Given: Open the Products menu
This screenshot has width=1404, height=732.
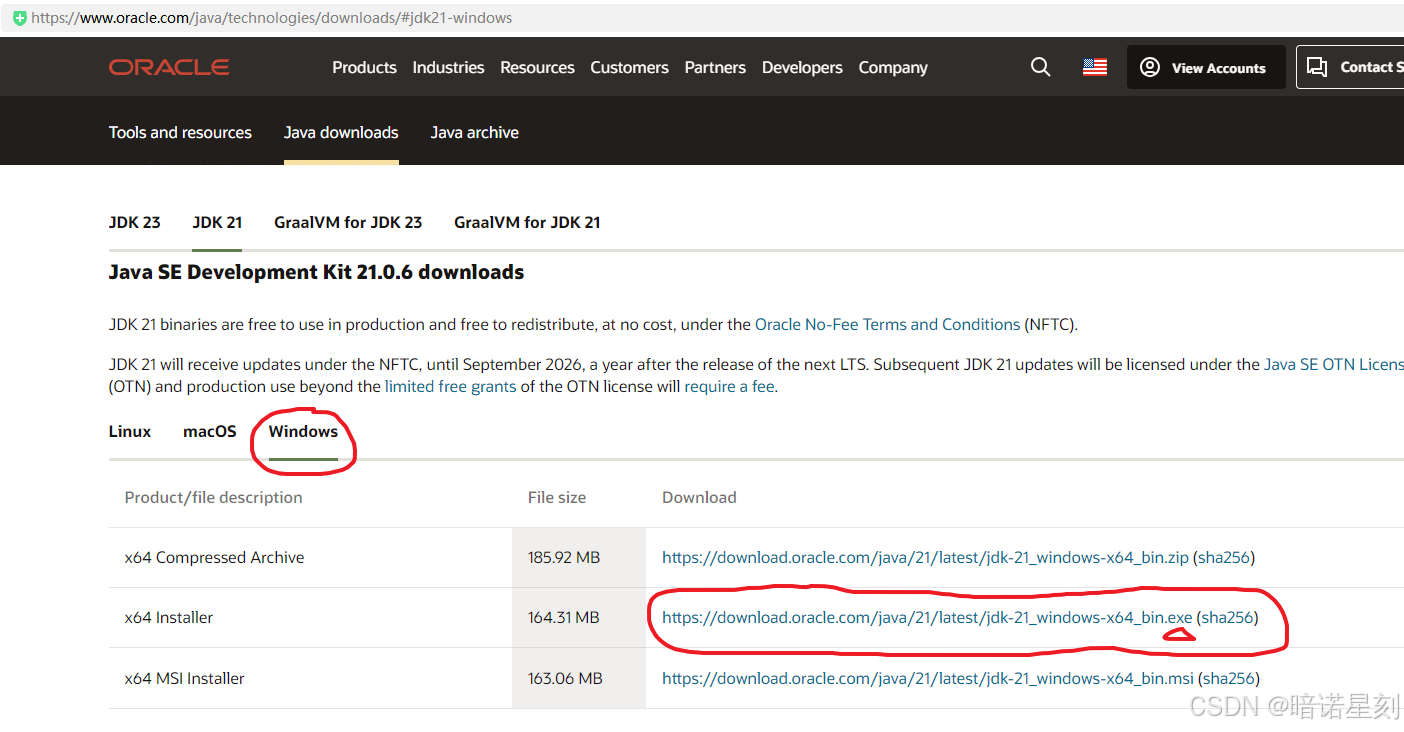Looking at the screenshot, I should pos(364,67).
